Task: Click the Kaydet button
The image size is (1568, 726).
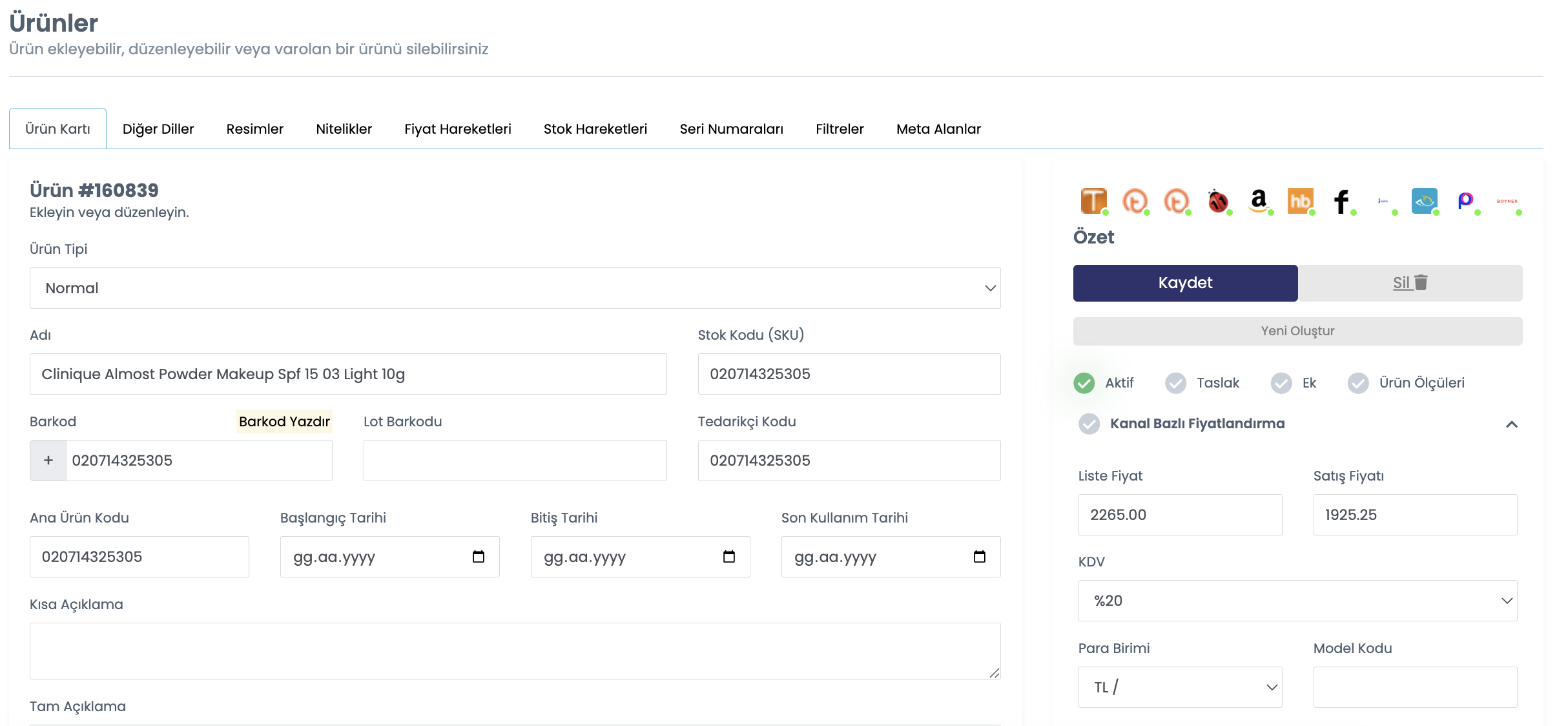Action: (x=1186, y=283)
